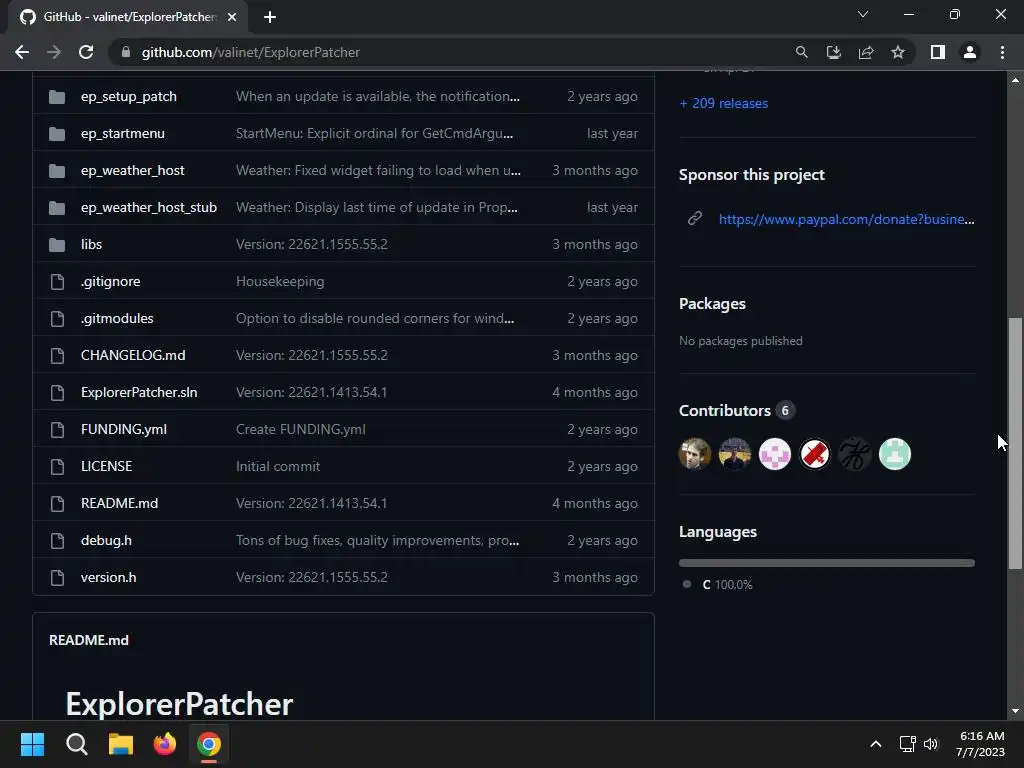Click the lock icon beside the URL
The width and height of the screenshot is (1024, 768).
click(126, 52)
